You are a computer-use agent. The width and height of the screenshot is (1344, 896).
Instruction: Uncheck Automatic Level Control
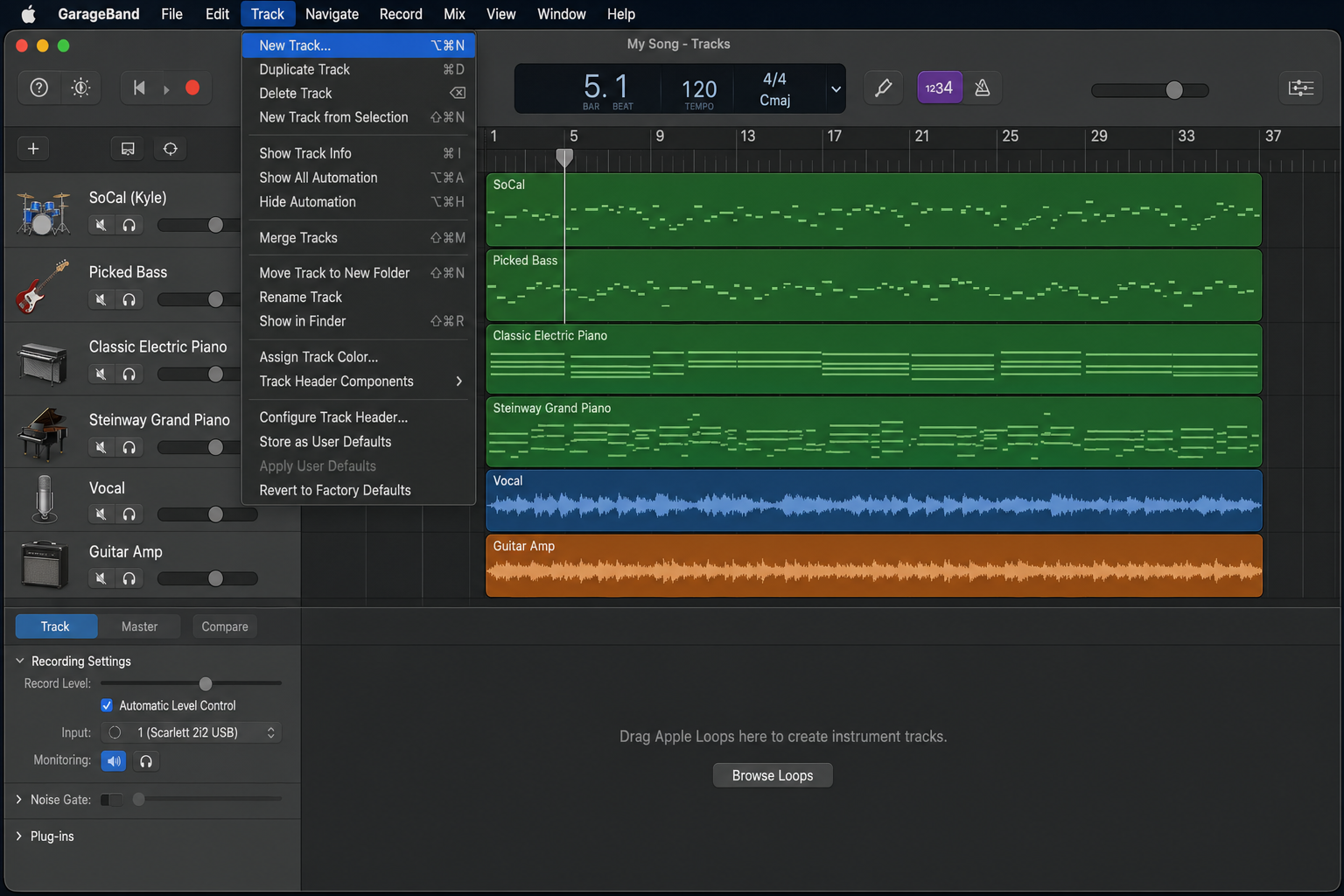[x=107, y=705]
